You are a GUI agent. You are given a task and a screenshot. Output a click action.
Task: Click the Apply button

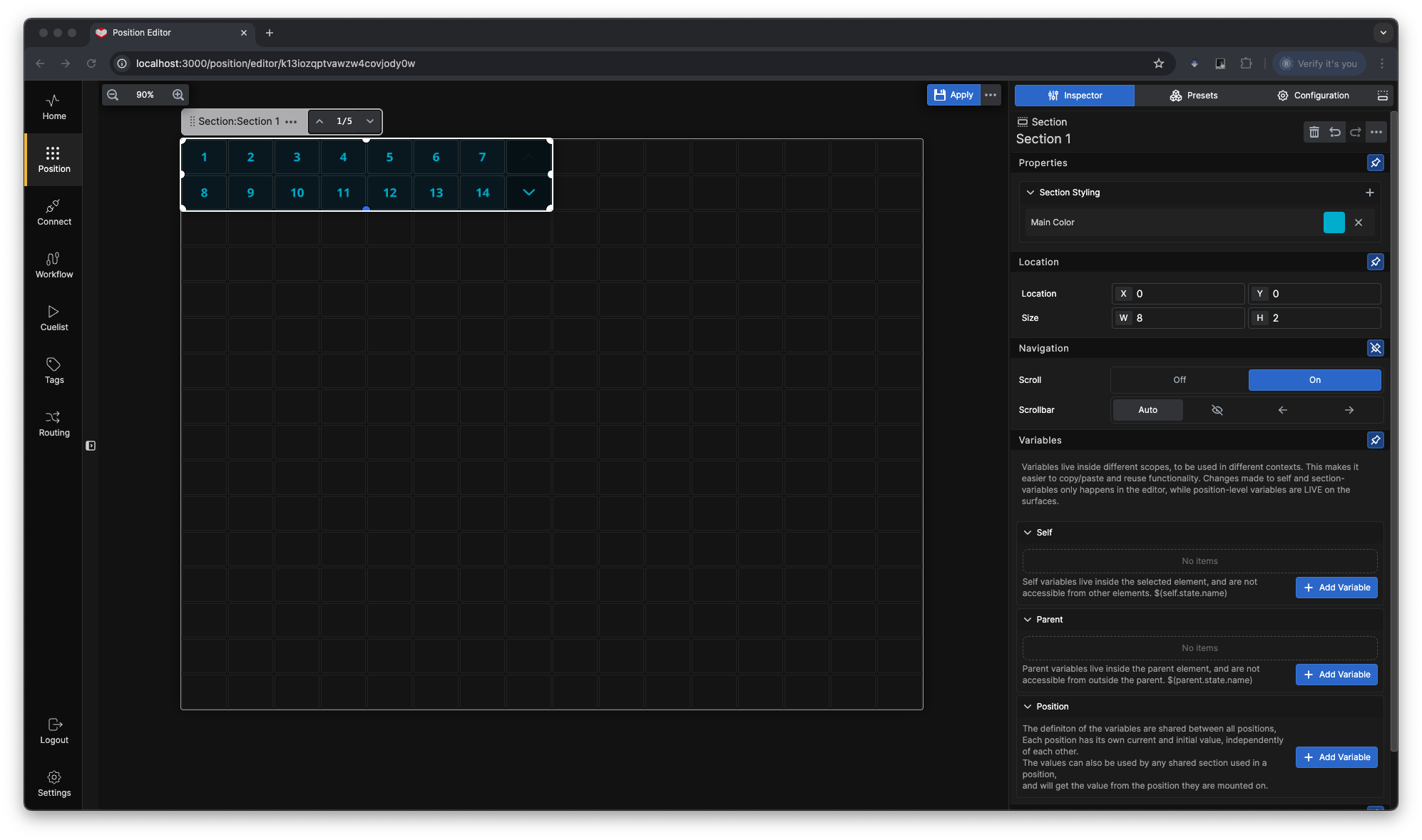(x=953, y=95)
